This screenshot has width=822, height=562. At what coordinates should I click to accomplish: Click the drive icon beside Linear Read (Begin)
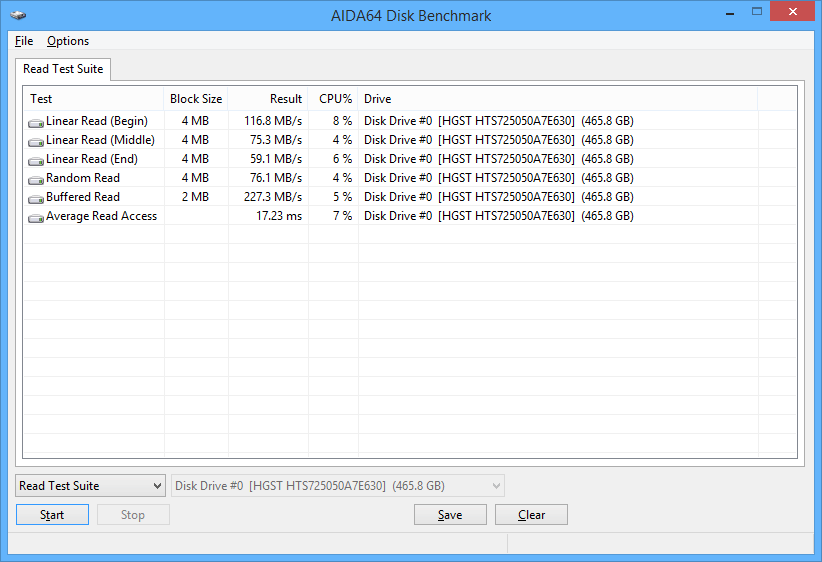[36, 123]
